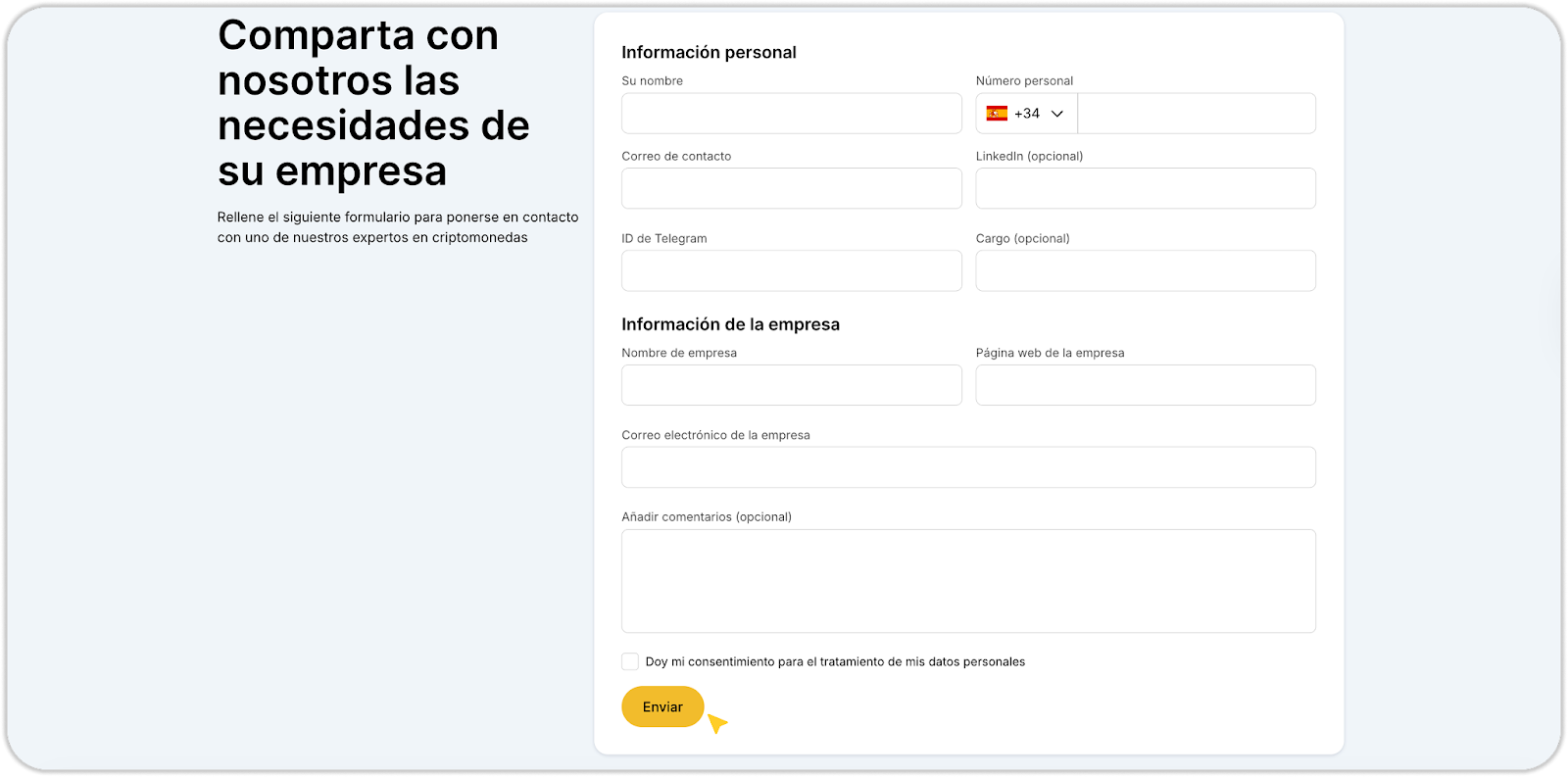Screen dimensions: 1568x777
Task: Click into the LinkedIn (opcional) field
Action: click(x=1145, y=188)
